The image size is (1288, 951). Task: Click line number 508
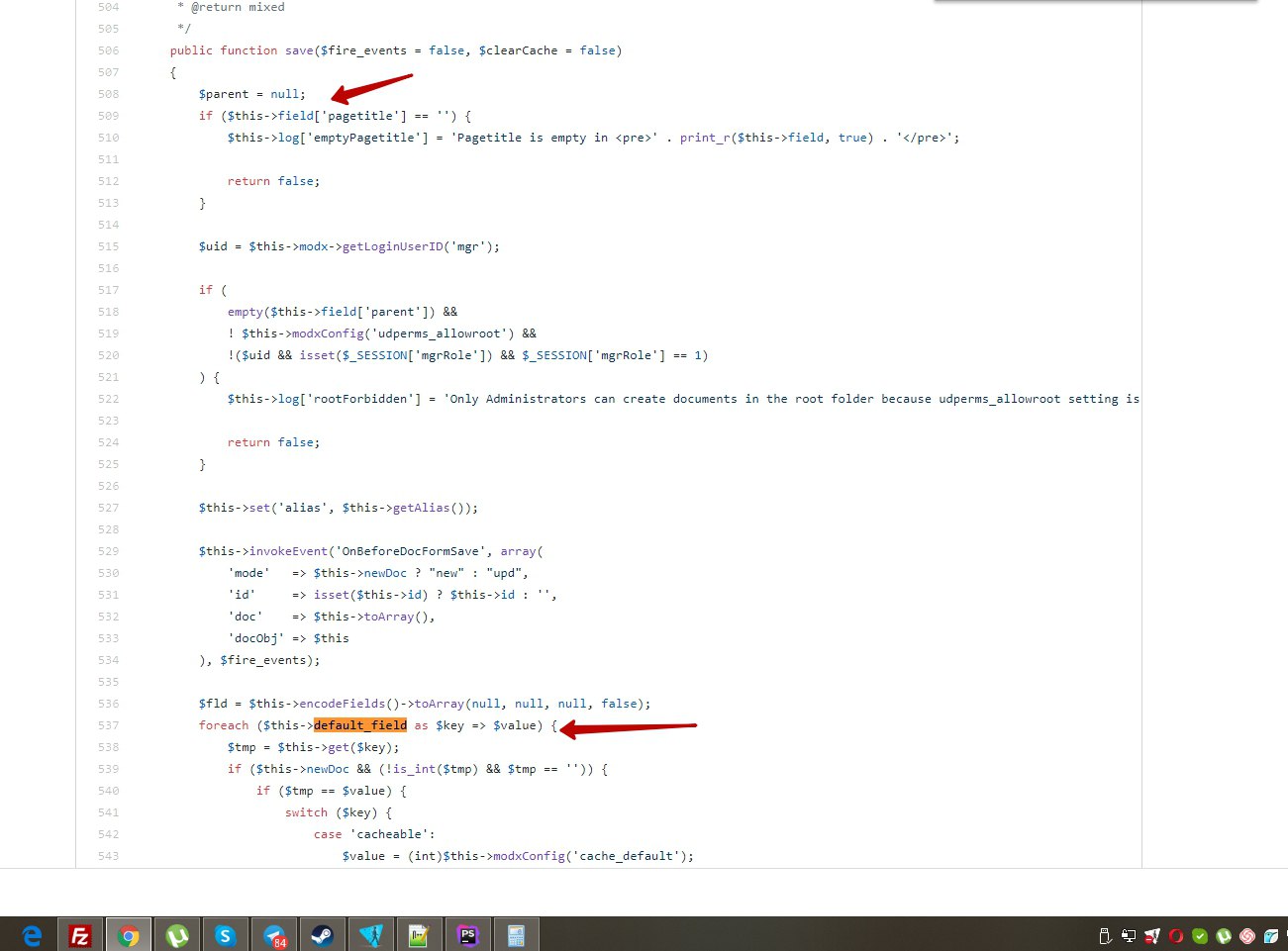pos(108,94)
